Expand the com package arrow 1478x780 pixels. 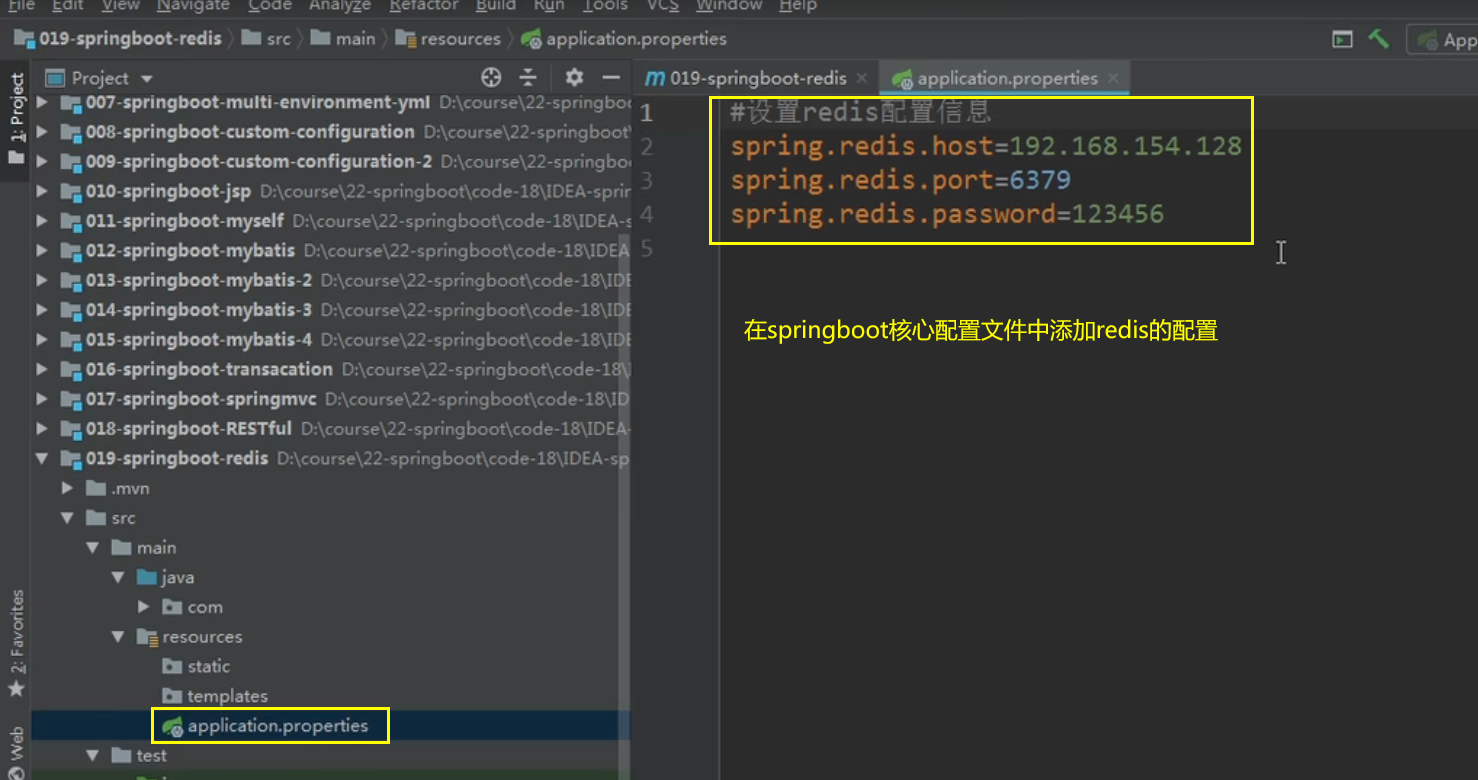[144, 607]
